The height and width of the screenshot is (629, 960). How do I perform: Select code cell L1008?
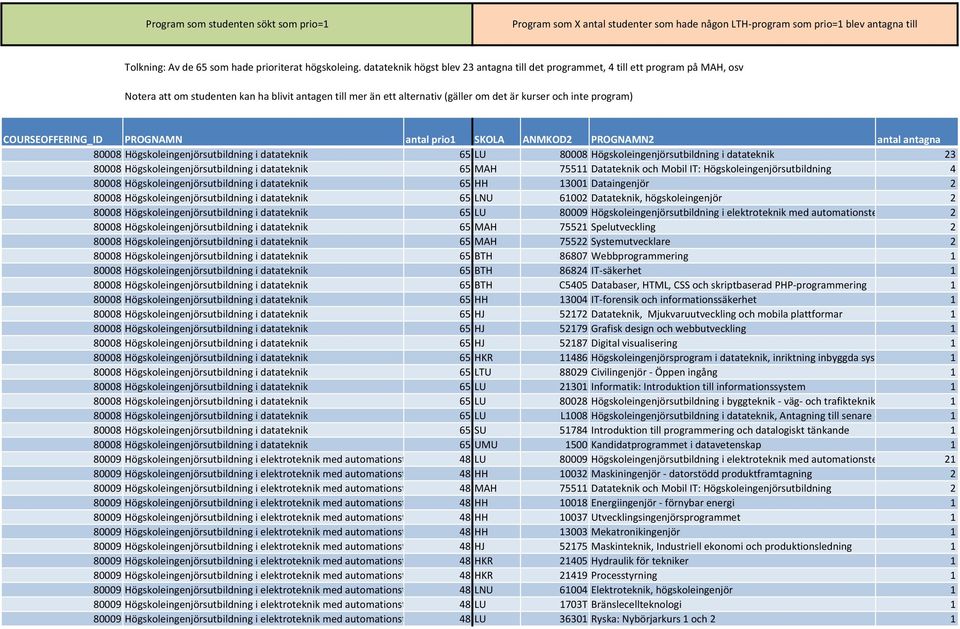click(555, 415)
